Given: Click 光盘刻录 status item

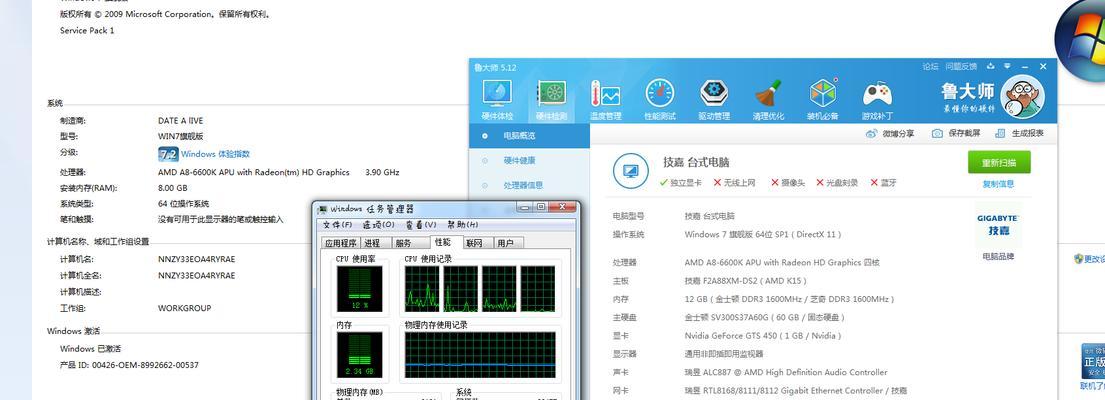Looking at the screenshot, I should point(837,182).
